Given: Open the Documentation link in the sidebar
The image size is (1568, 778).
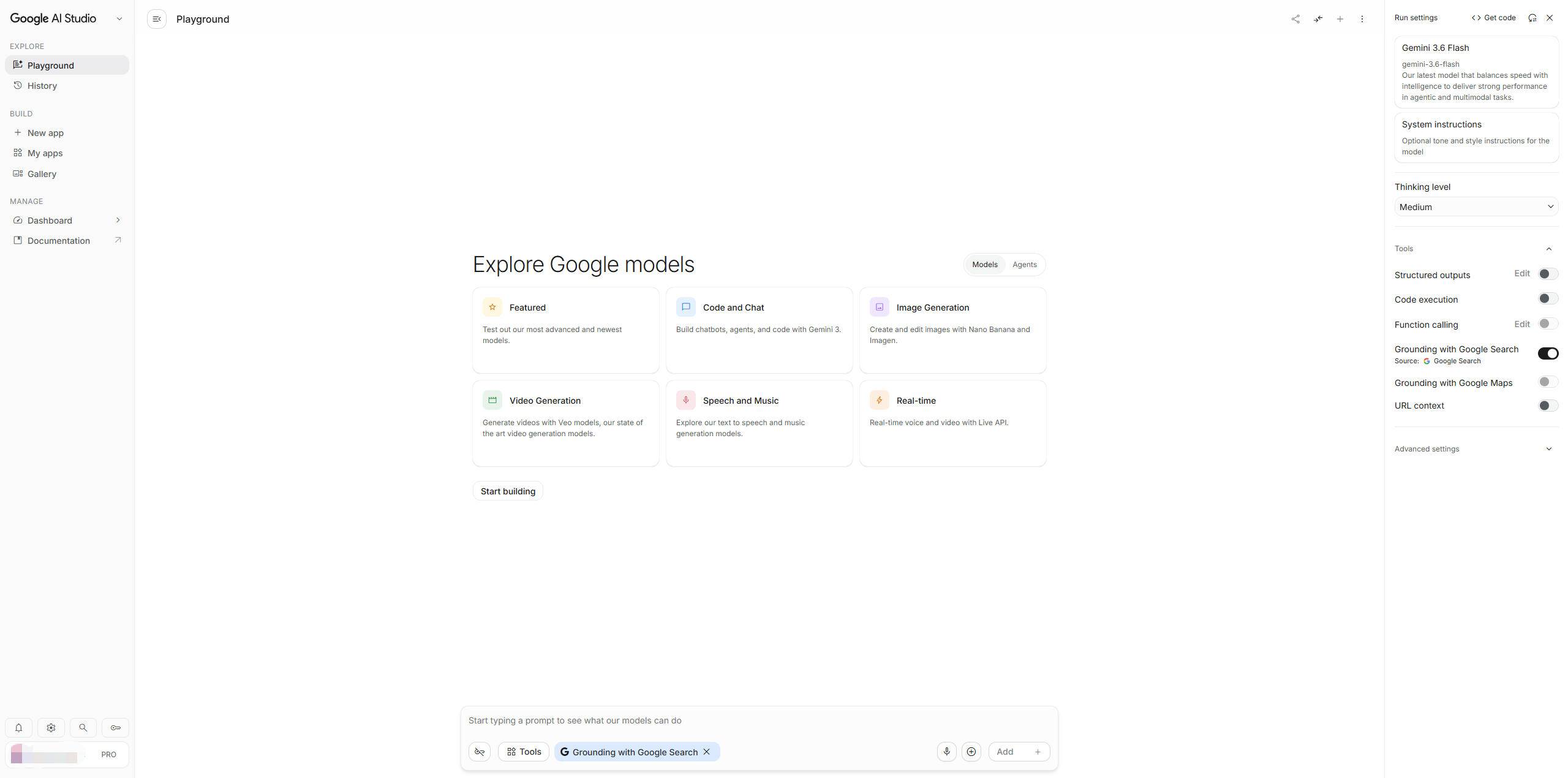Looking at the screenshot, I should [67, 241].
